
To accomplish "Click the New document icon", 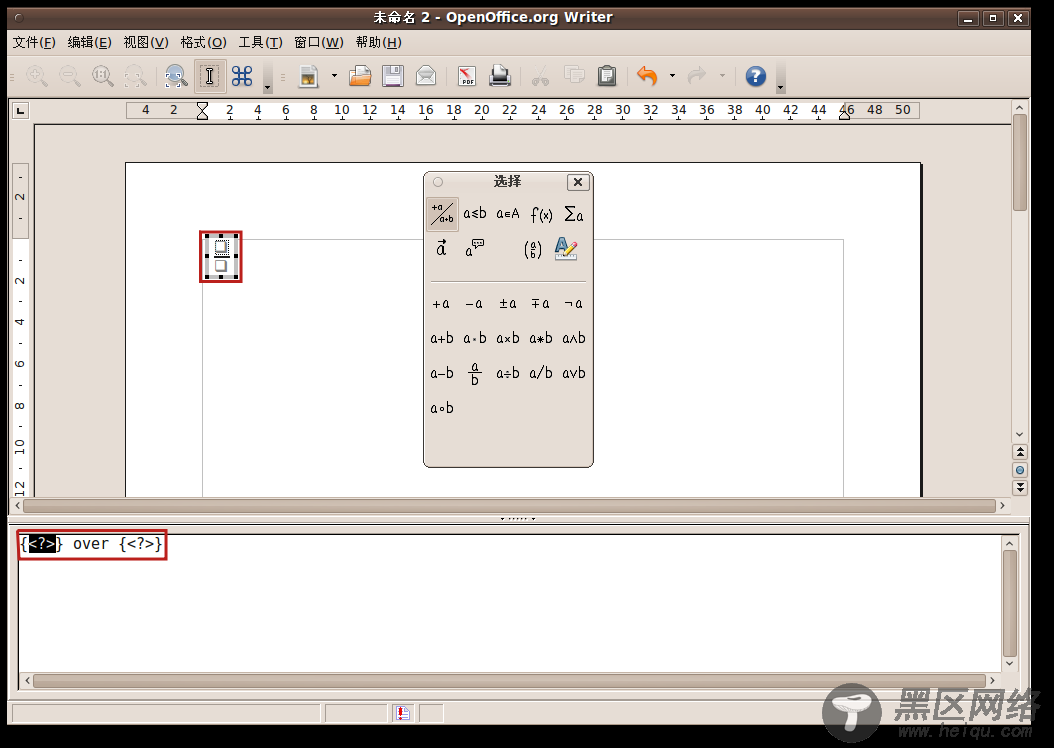I will [309, 76].
